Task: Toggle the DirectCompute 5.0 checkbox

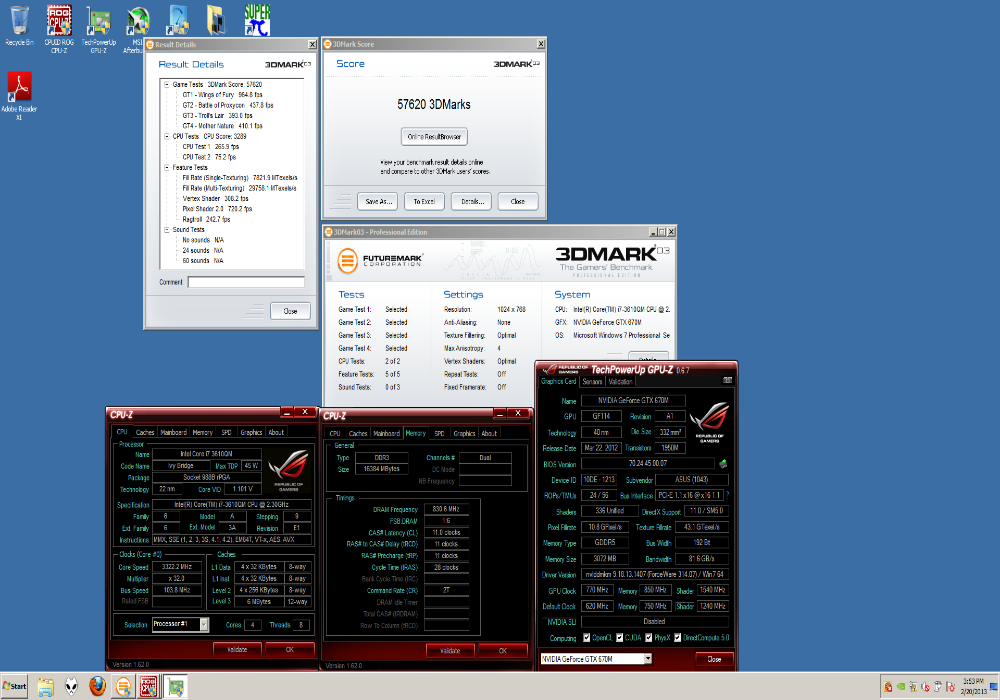Action: coord(677,638)
